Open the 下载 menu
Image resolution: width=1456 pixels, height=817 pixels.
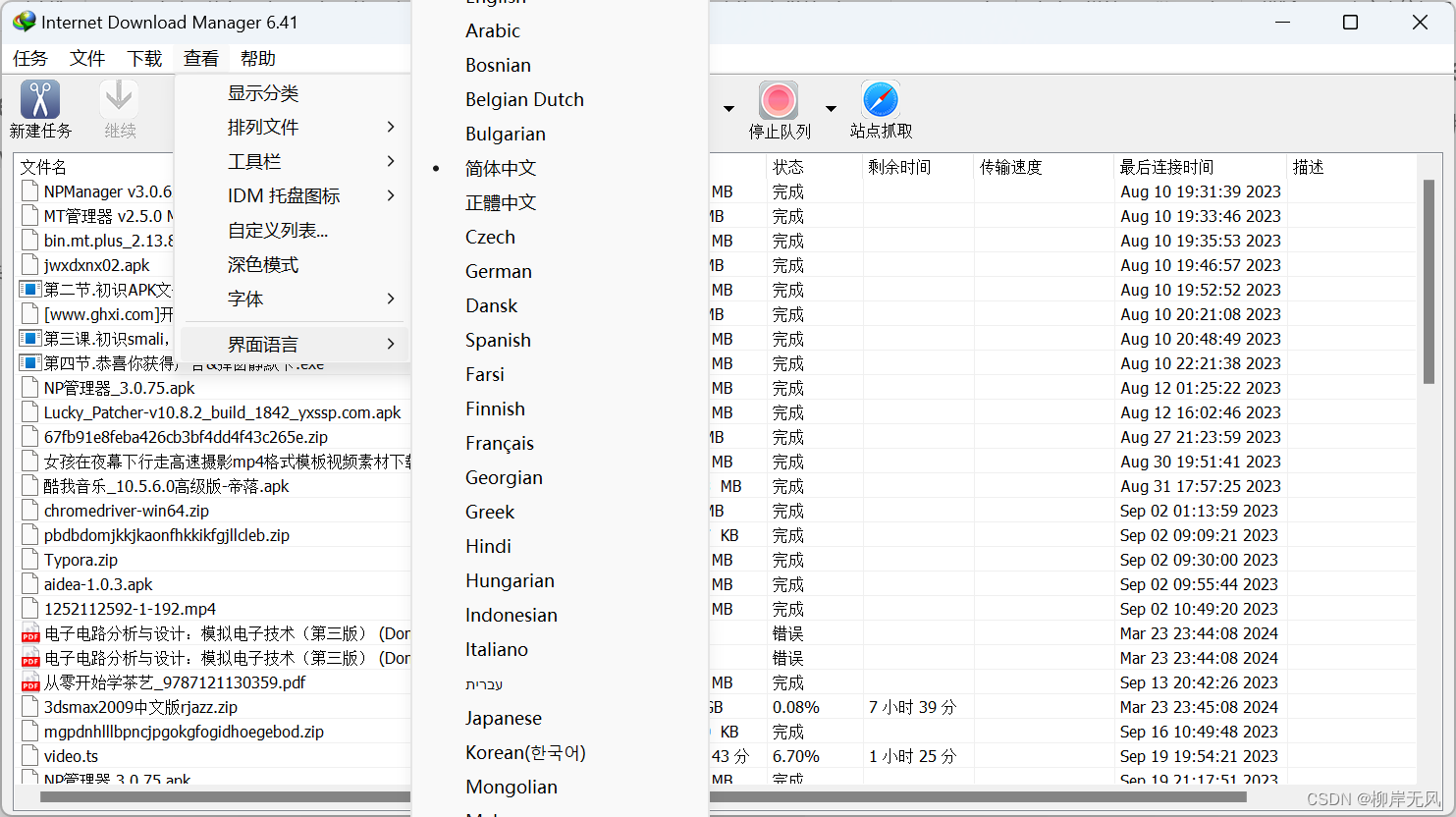pos(144,59)
